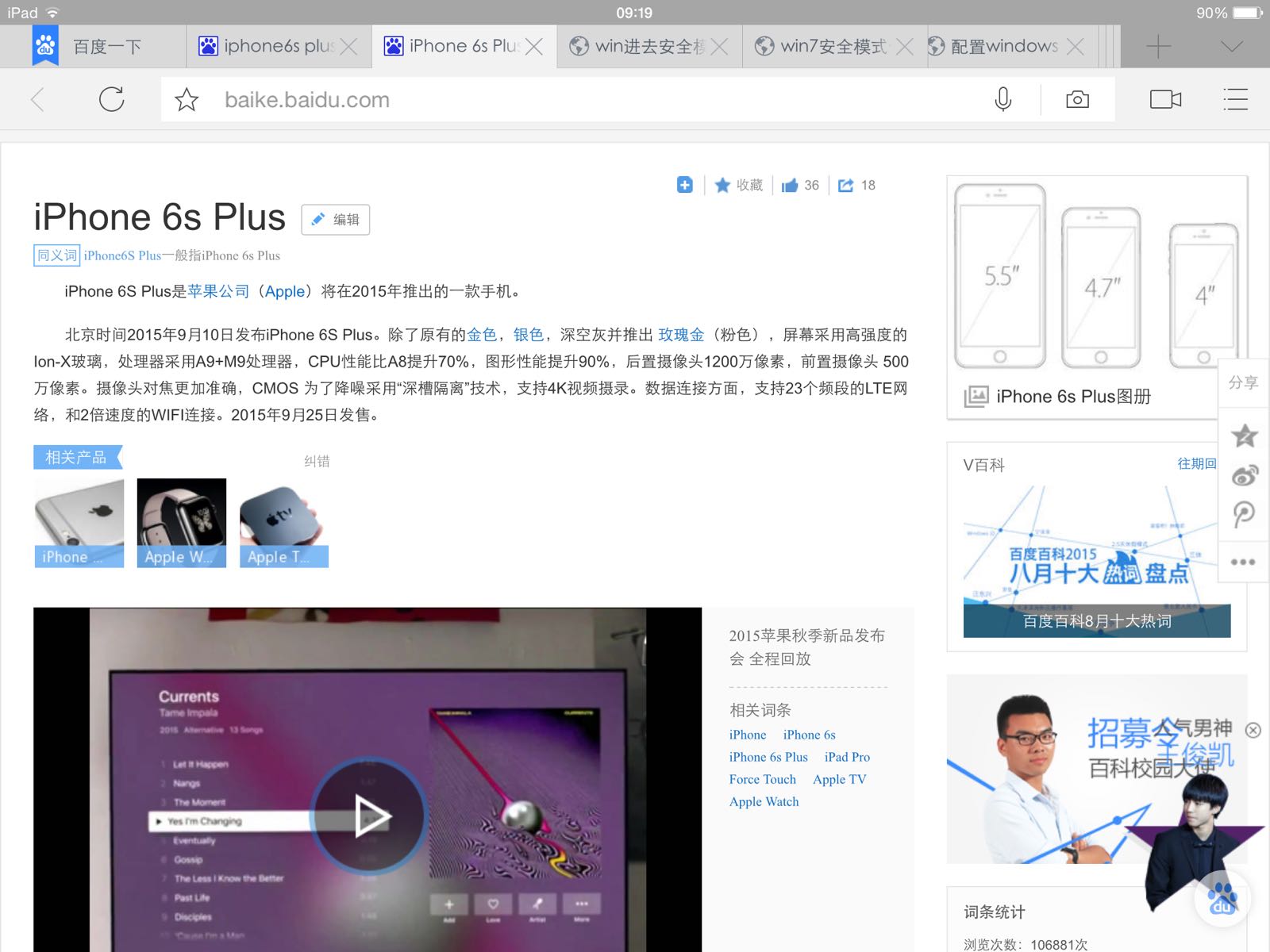
Task: Open the camera image search icon
Action: click(1077, 99)
